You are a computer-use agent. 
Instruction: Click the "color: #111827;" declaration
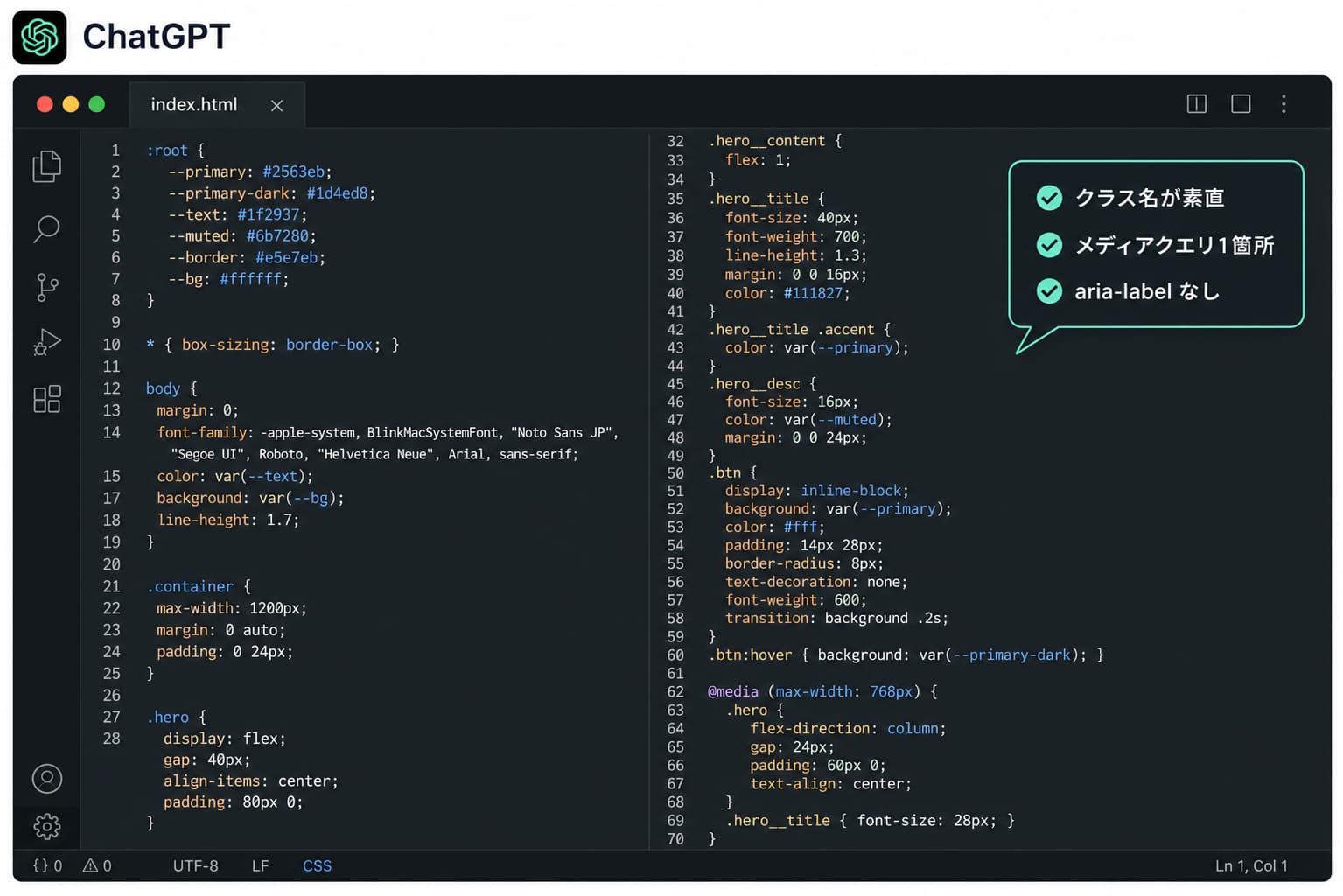click(787, 293)
